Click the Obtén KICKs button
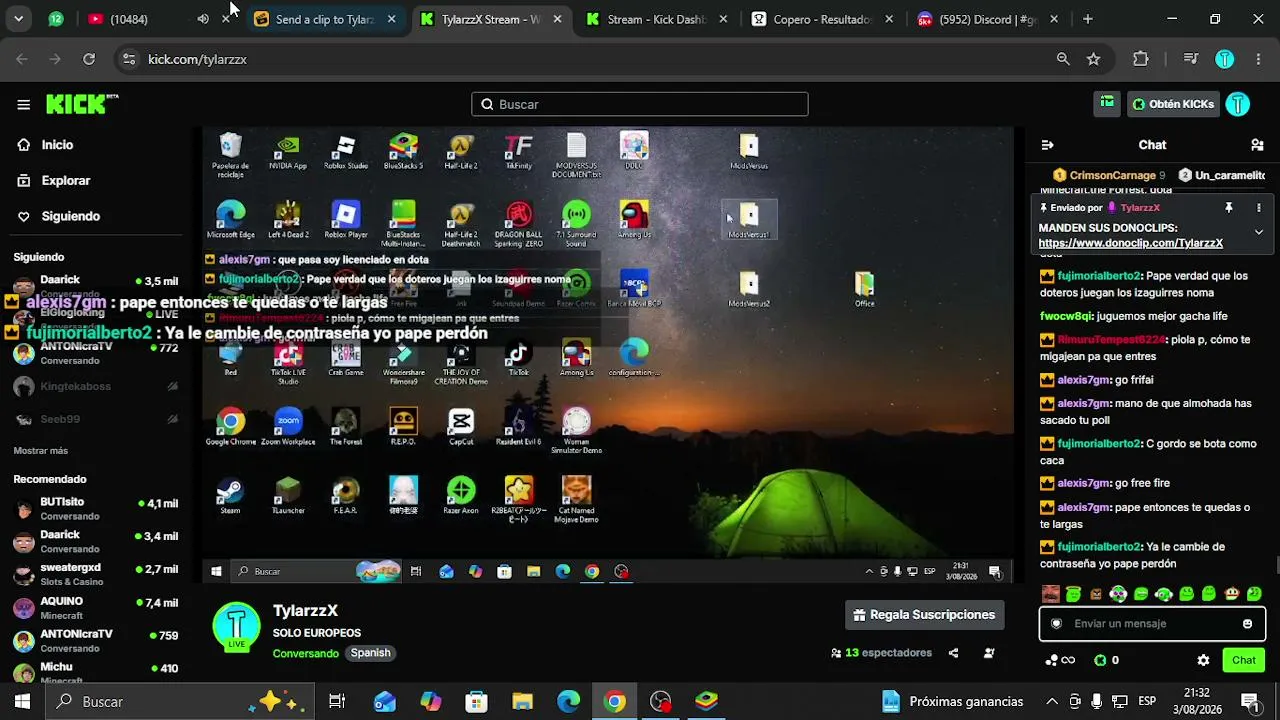1280x720 pixels. [x=1172, y=104]
